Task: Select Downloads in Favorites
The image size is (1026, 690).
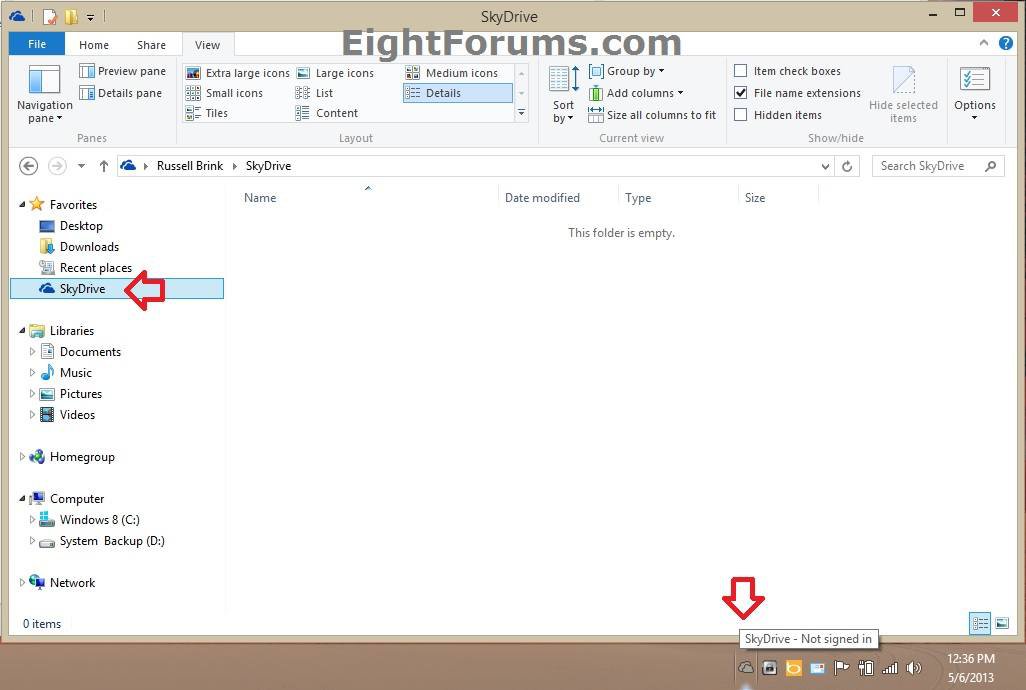Action: (x=90, y=247)
